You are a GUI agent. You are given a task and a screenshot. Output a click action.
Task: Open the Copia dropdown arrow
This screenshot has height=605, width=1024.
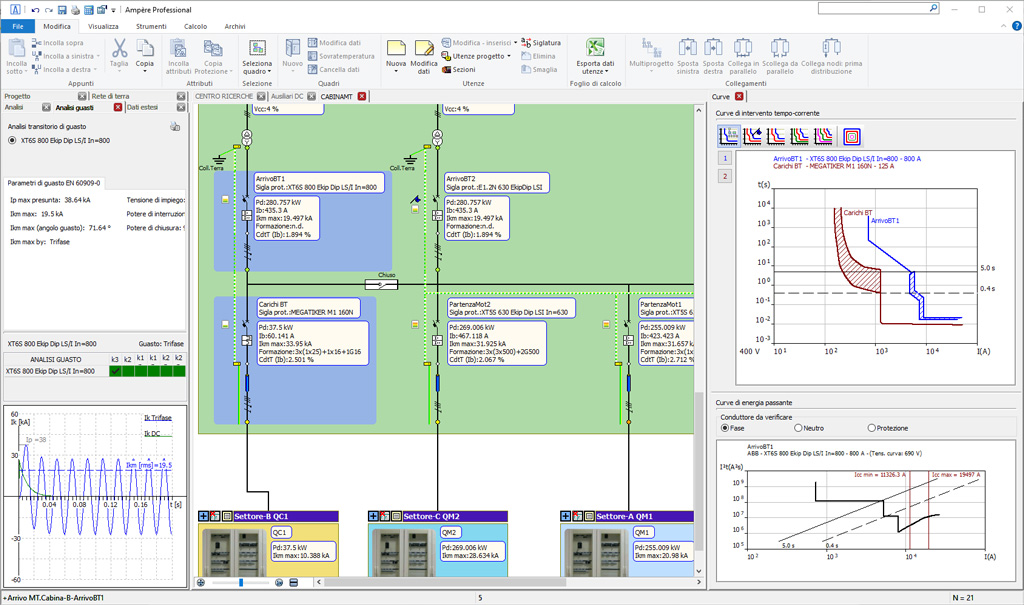click(x=145, y=71)
